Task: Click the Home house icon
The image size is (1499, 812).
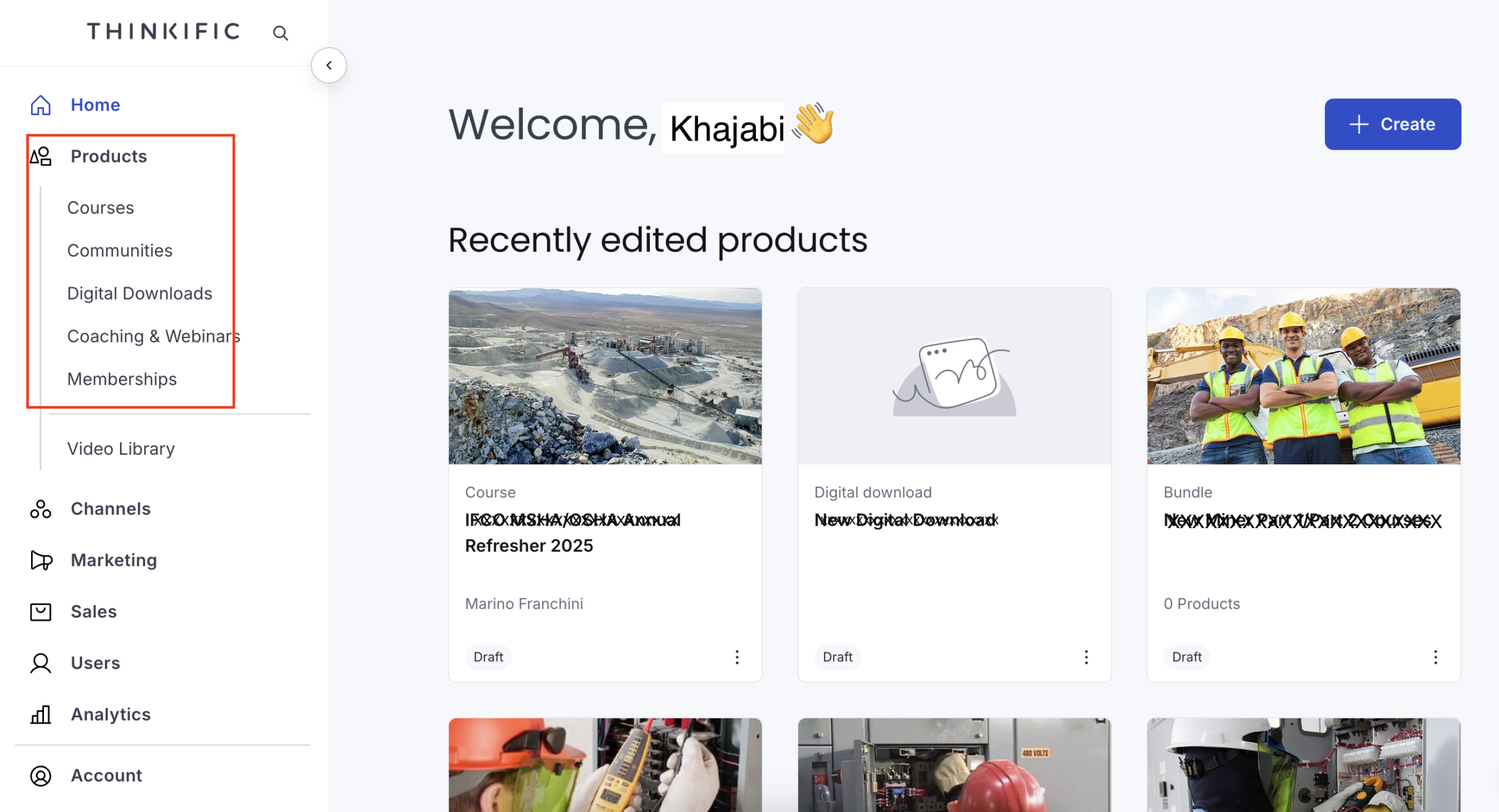Action: click(x=40, y=105)
